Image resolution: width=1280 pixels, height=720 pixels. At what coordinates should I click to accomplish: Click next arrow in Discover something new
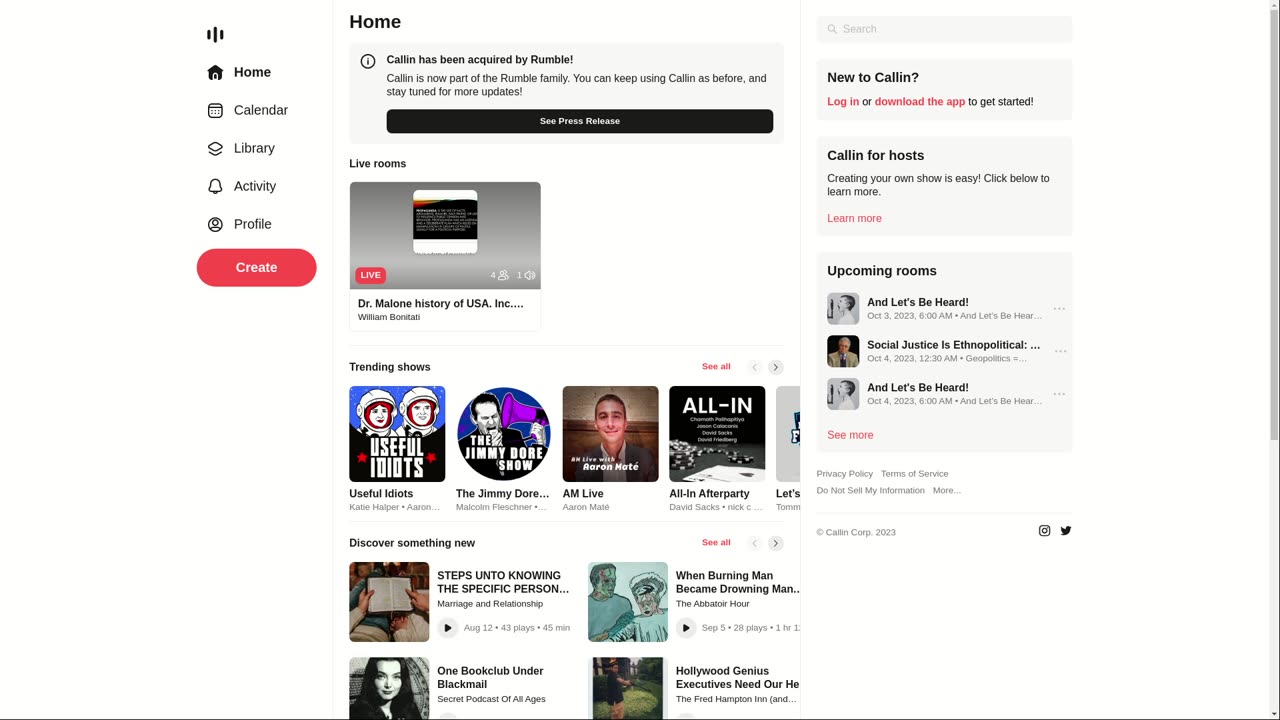[x=776, y=543]
